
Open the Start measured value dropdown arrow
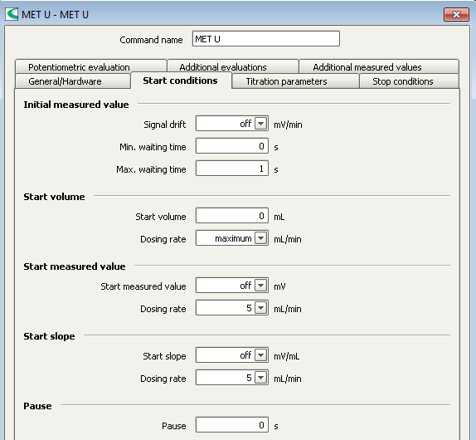[261, 286]
